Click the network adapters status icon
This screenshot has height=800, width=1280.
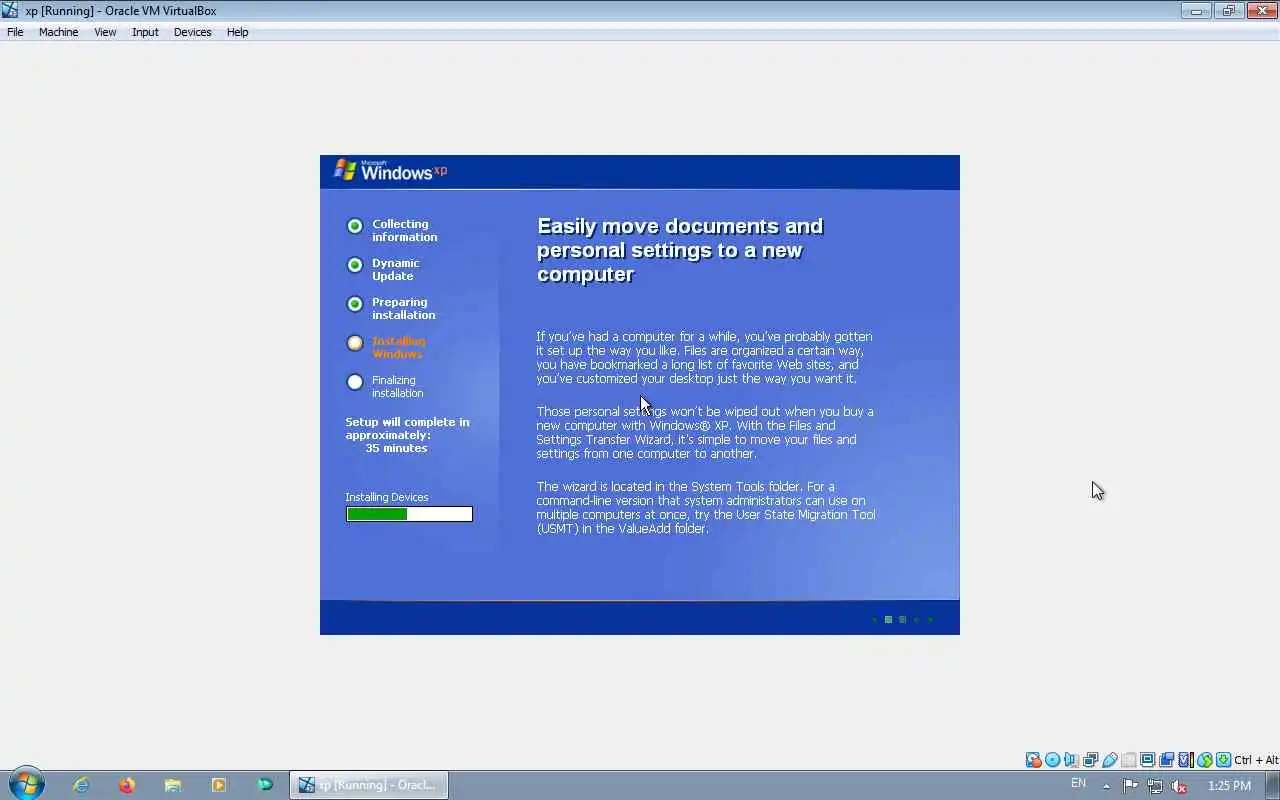point(1090,760)
